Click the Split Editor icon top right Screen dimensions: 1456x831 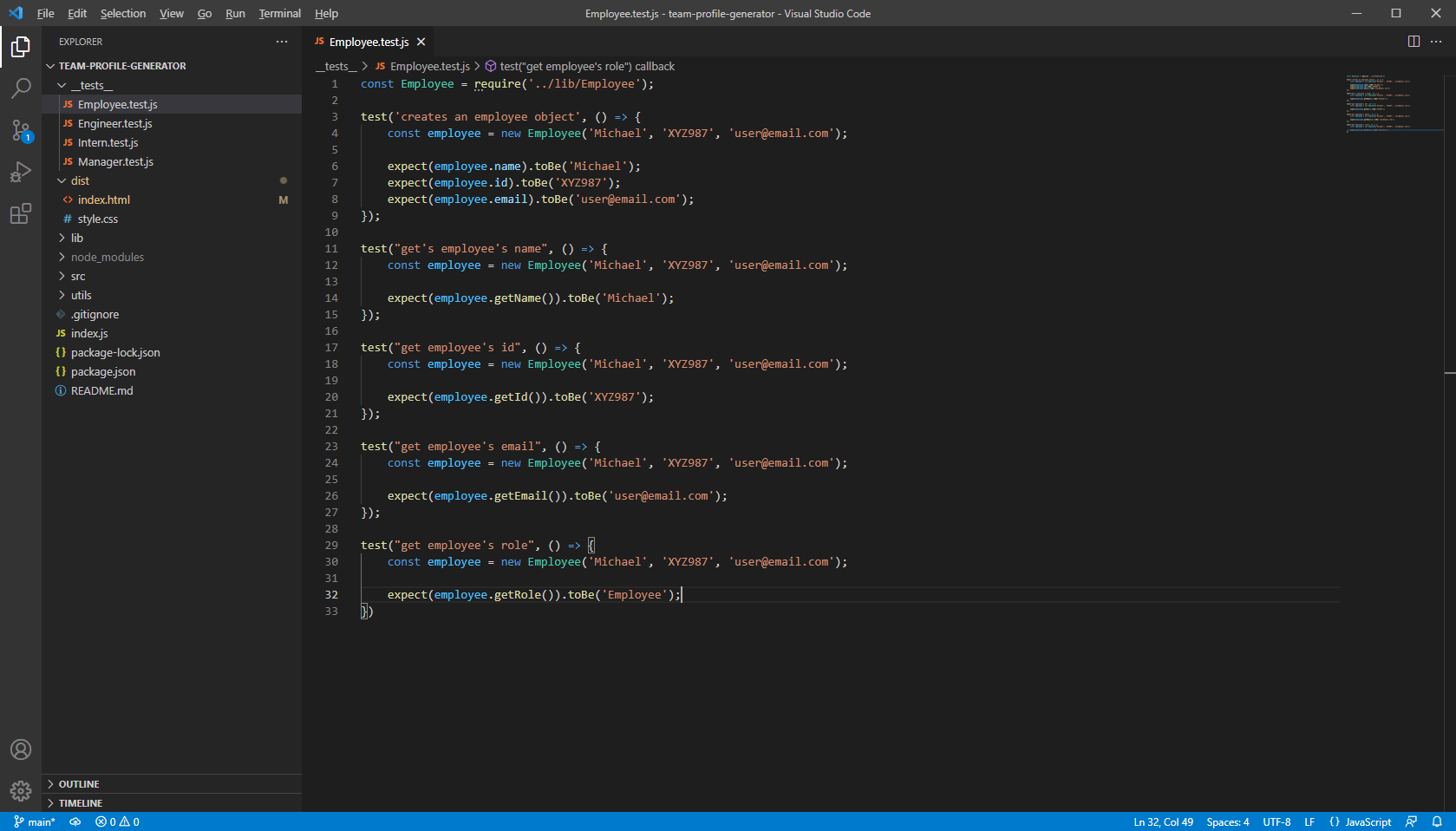coord(1414,41)
